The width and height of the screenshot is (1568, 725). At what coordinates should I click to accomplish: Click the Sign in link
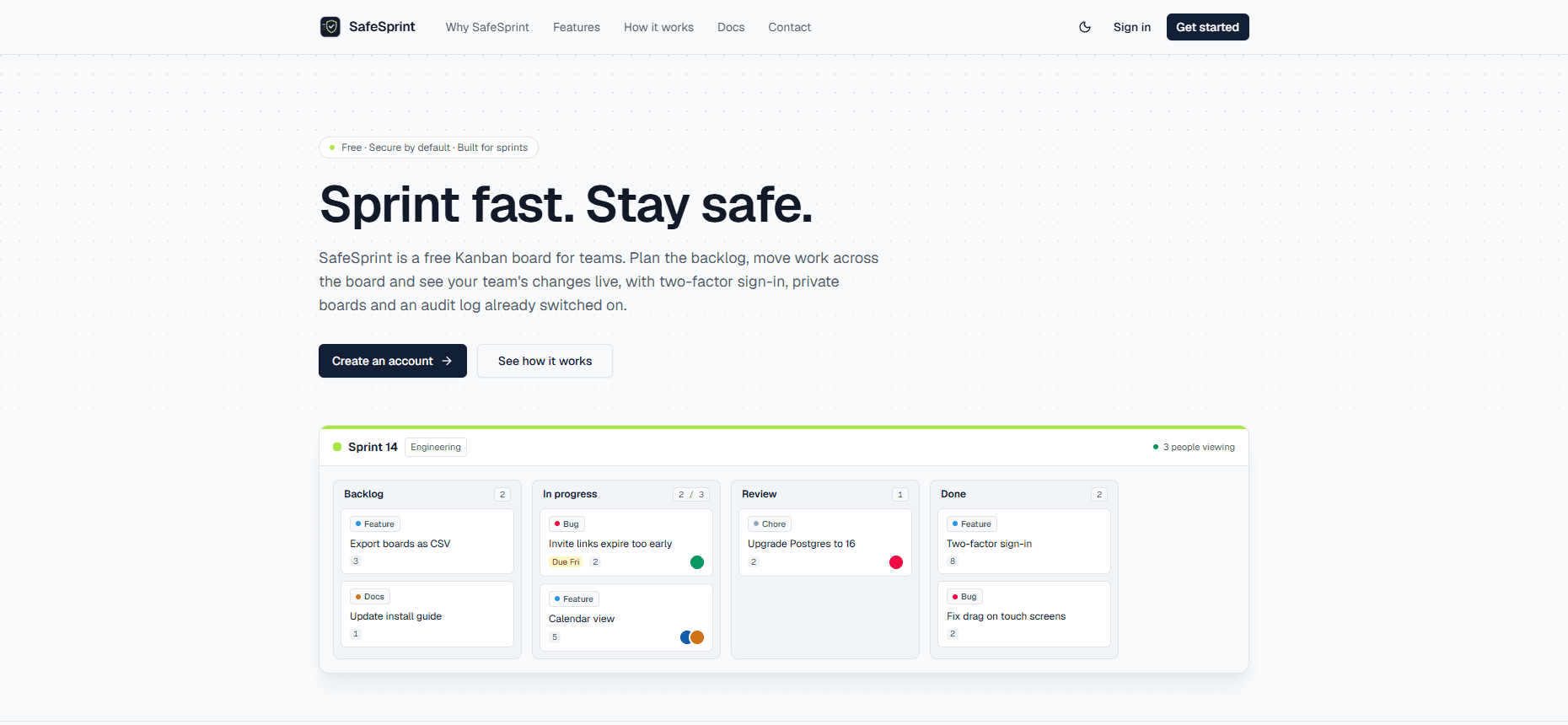(1131, 27)
